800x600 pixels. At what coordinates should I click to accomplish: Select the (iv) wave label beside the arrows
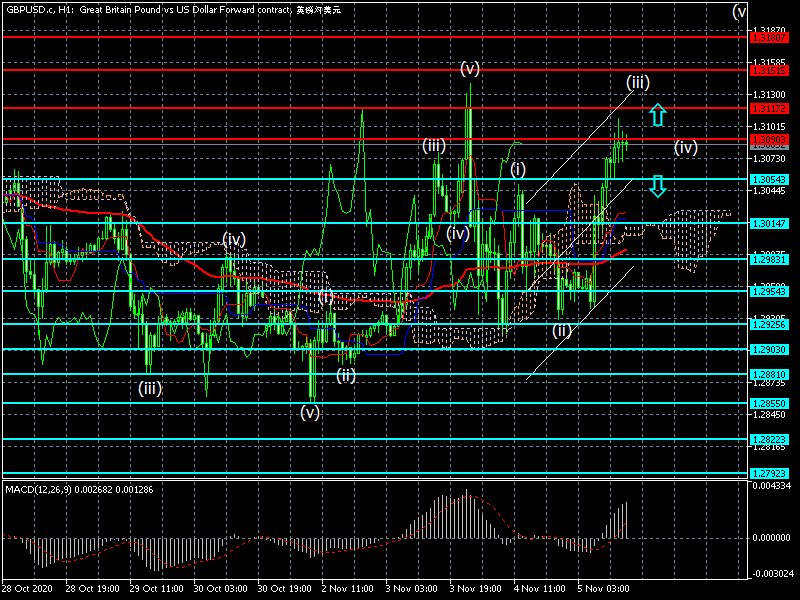pyautogui.click(x=685, y=148)
